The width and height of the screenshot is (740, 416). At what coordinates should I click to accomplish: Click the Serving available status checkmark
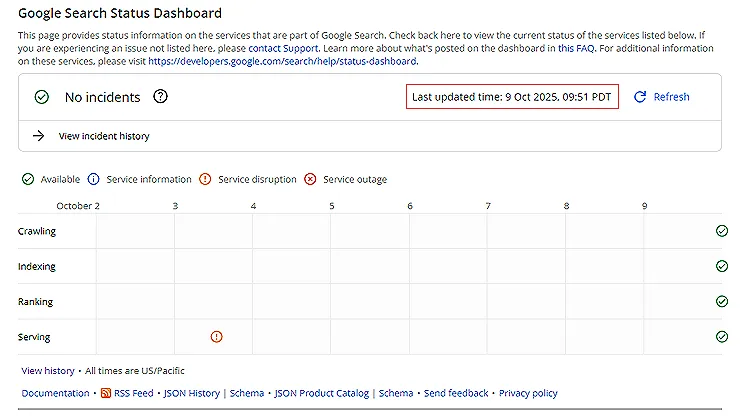[722, 337]
